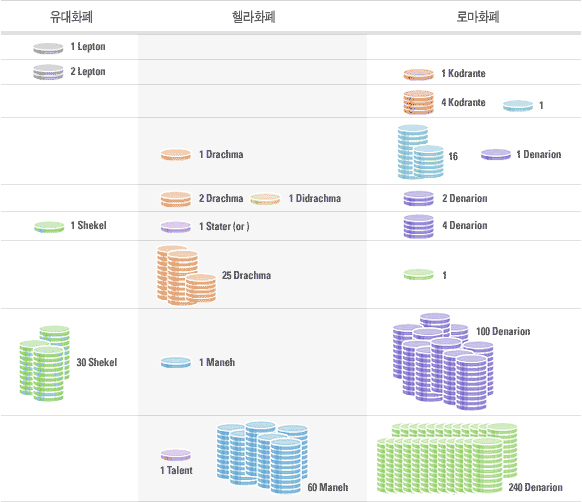Click the 헬라화폐 column header
Viewport: 582px width, 502px height.
tap(254, 17)
